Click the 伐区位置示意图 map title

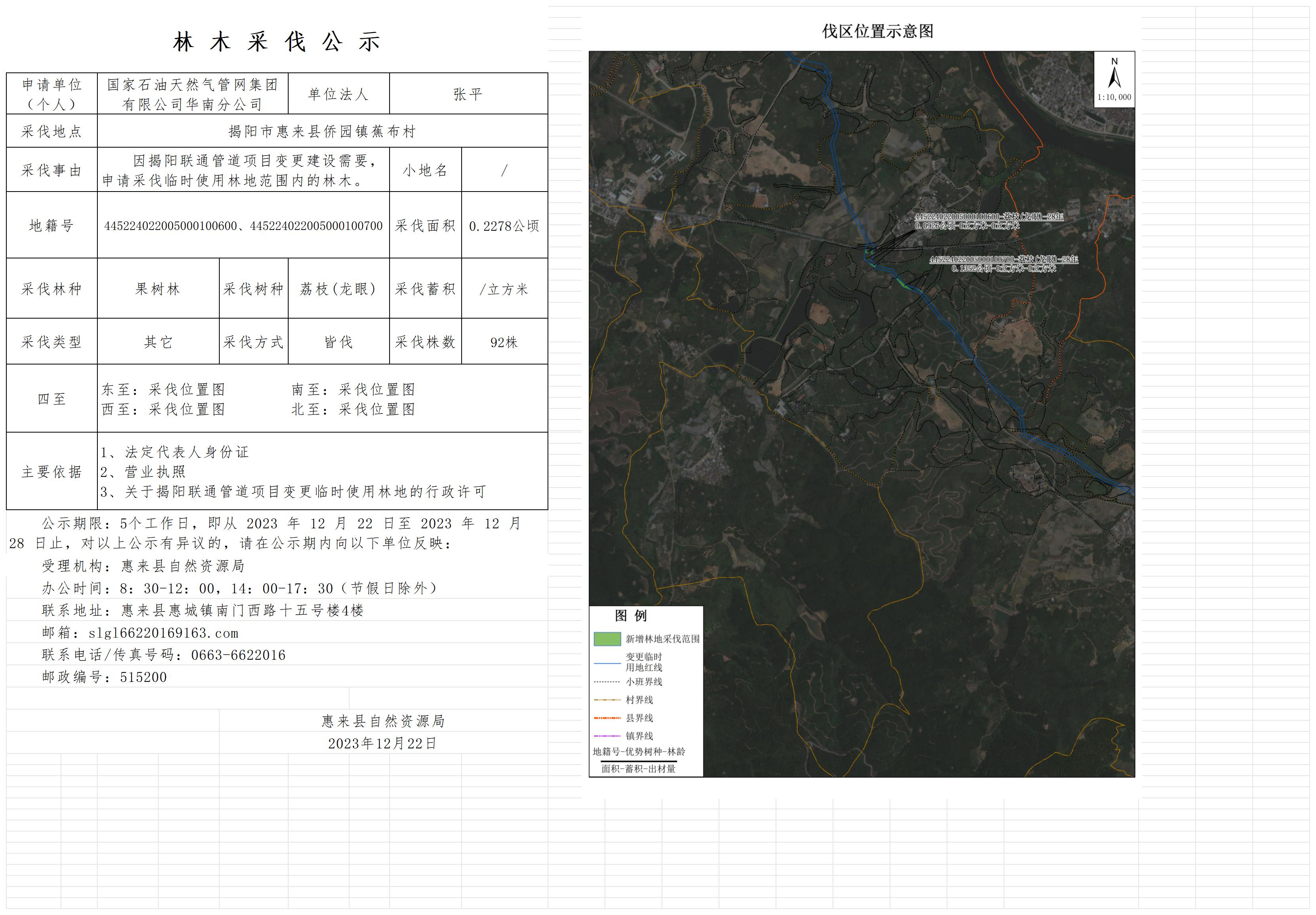coord(877,32)
